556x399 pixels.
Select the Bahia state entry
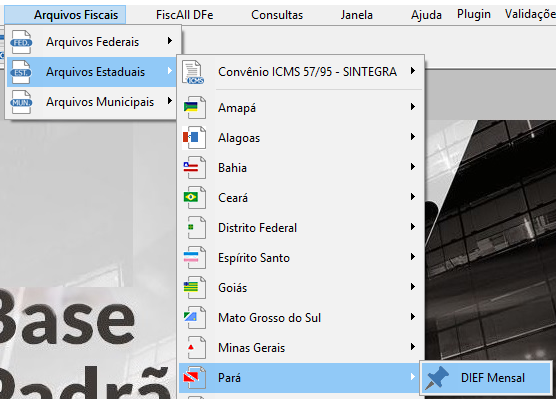301,167
